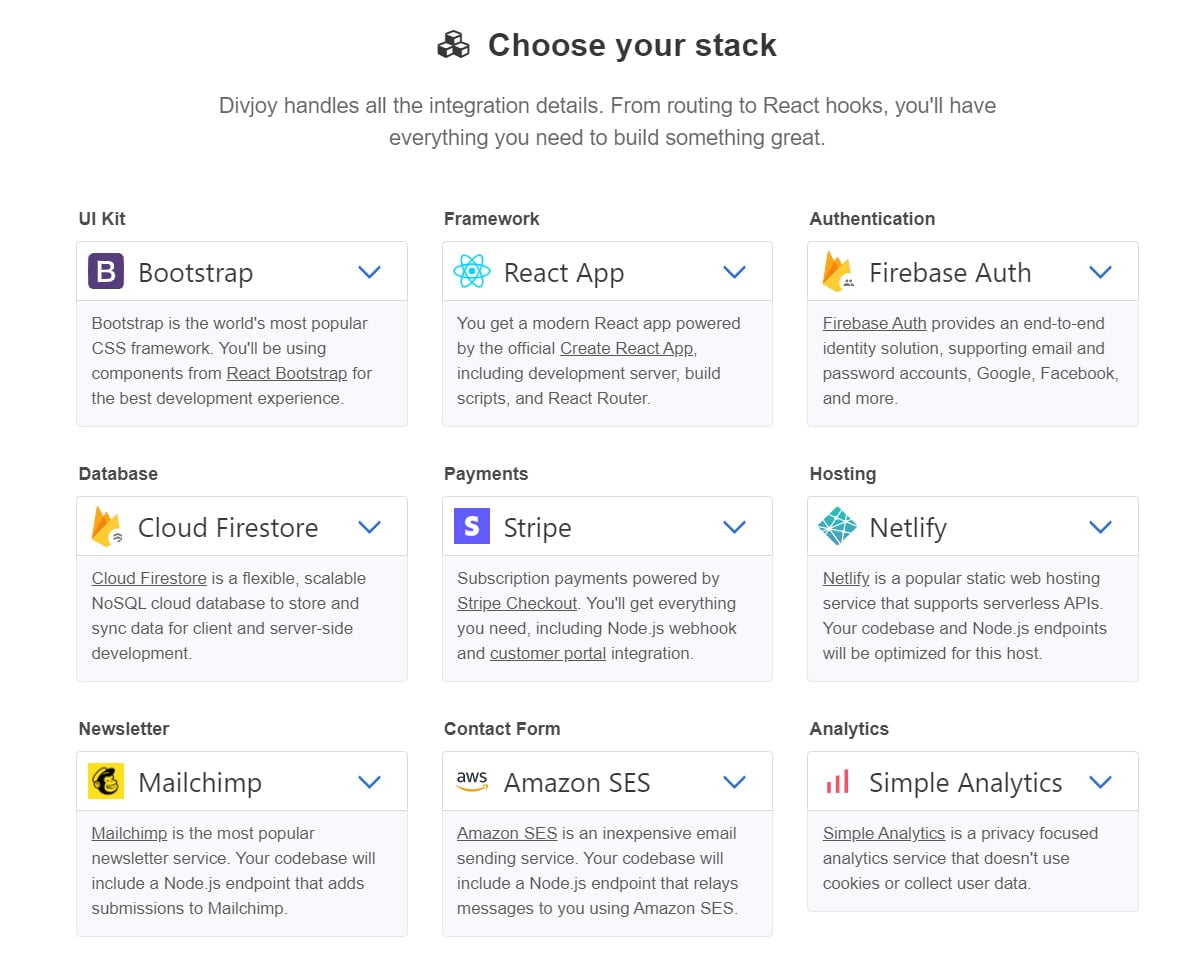Click the Simple Analytics bar chart icon
1196x976 pixels.
pos(837,782)
